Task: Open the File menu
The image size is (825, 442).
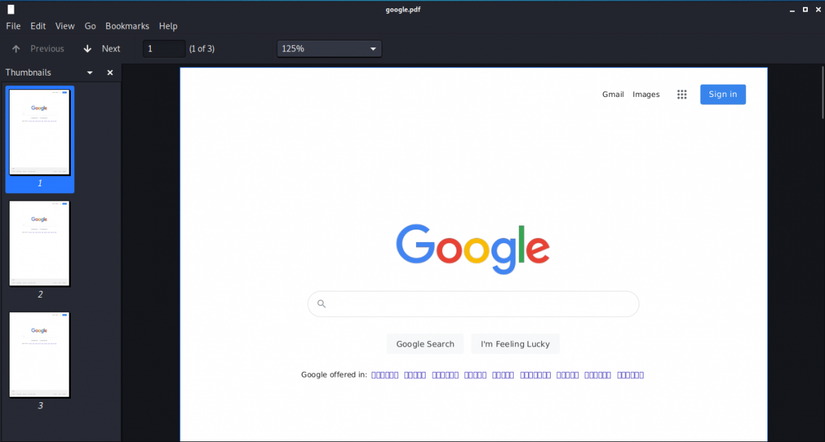Action: tap(13, 26)
